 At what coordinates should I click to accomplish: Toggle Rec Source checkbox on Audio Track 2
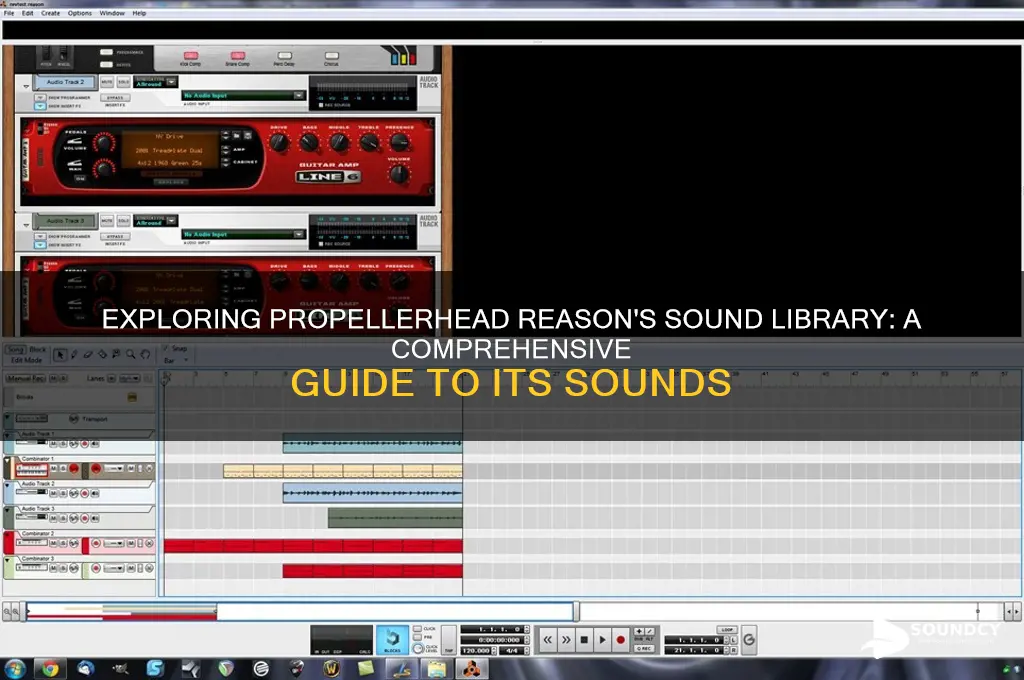point(321,105)
